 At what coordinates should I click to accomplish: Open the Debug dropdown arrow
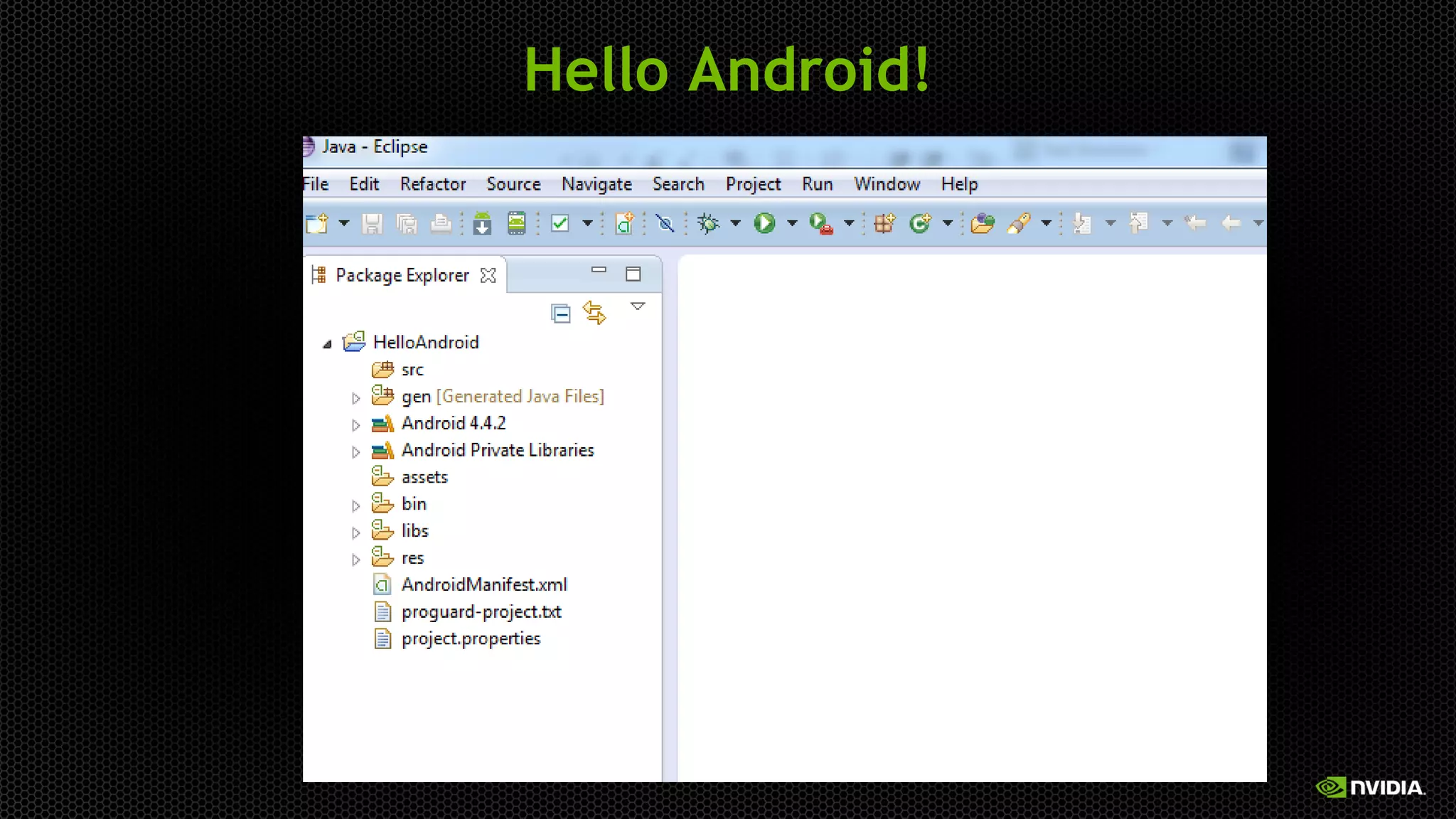(736, 223)
